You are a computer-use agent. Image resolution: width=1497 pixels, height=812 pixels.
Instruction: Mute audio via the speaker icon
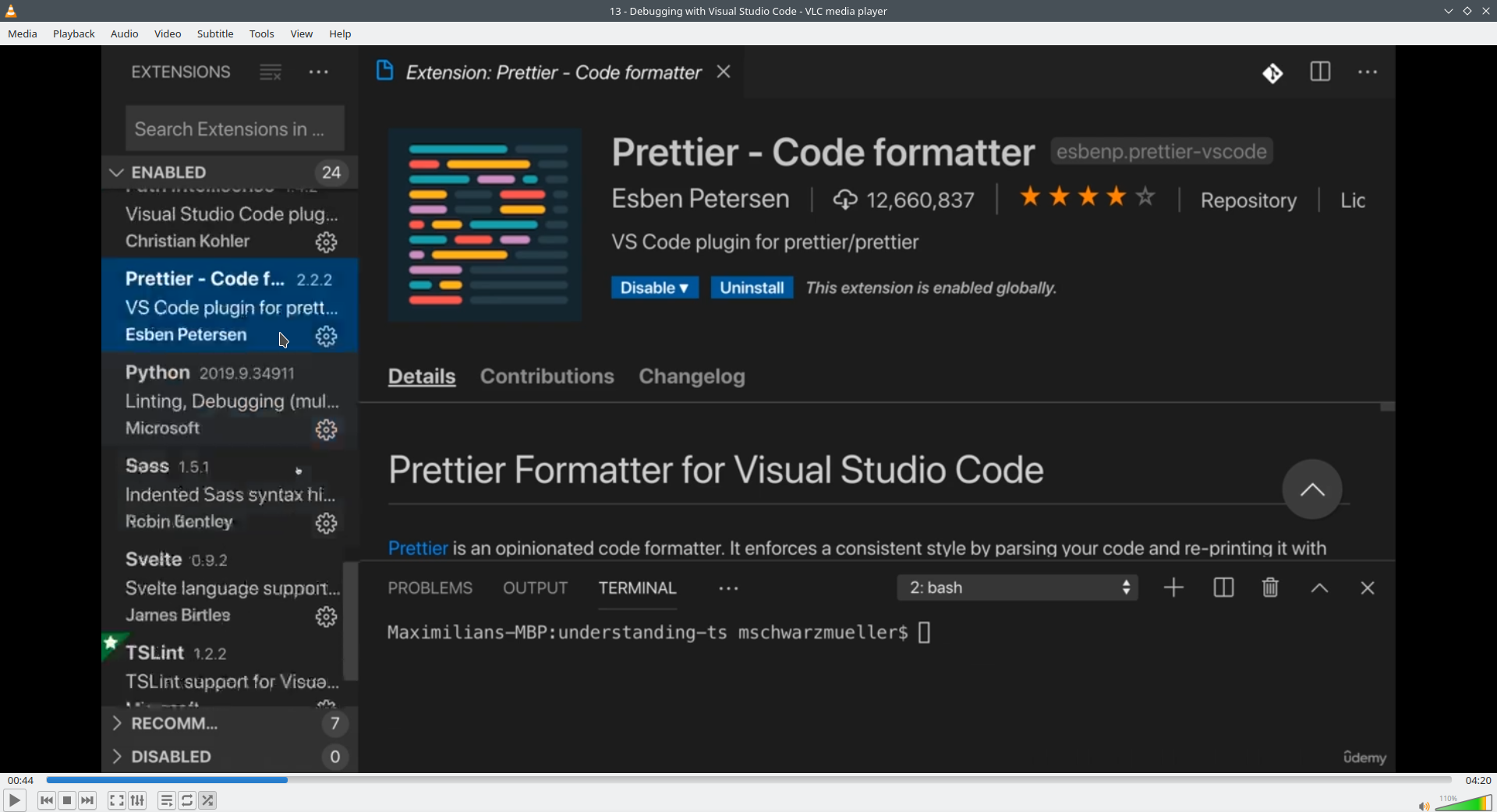tap(1423, 806)
